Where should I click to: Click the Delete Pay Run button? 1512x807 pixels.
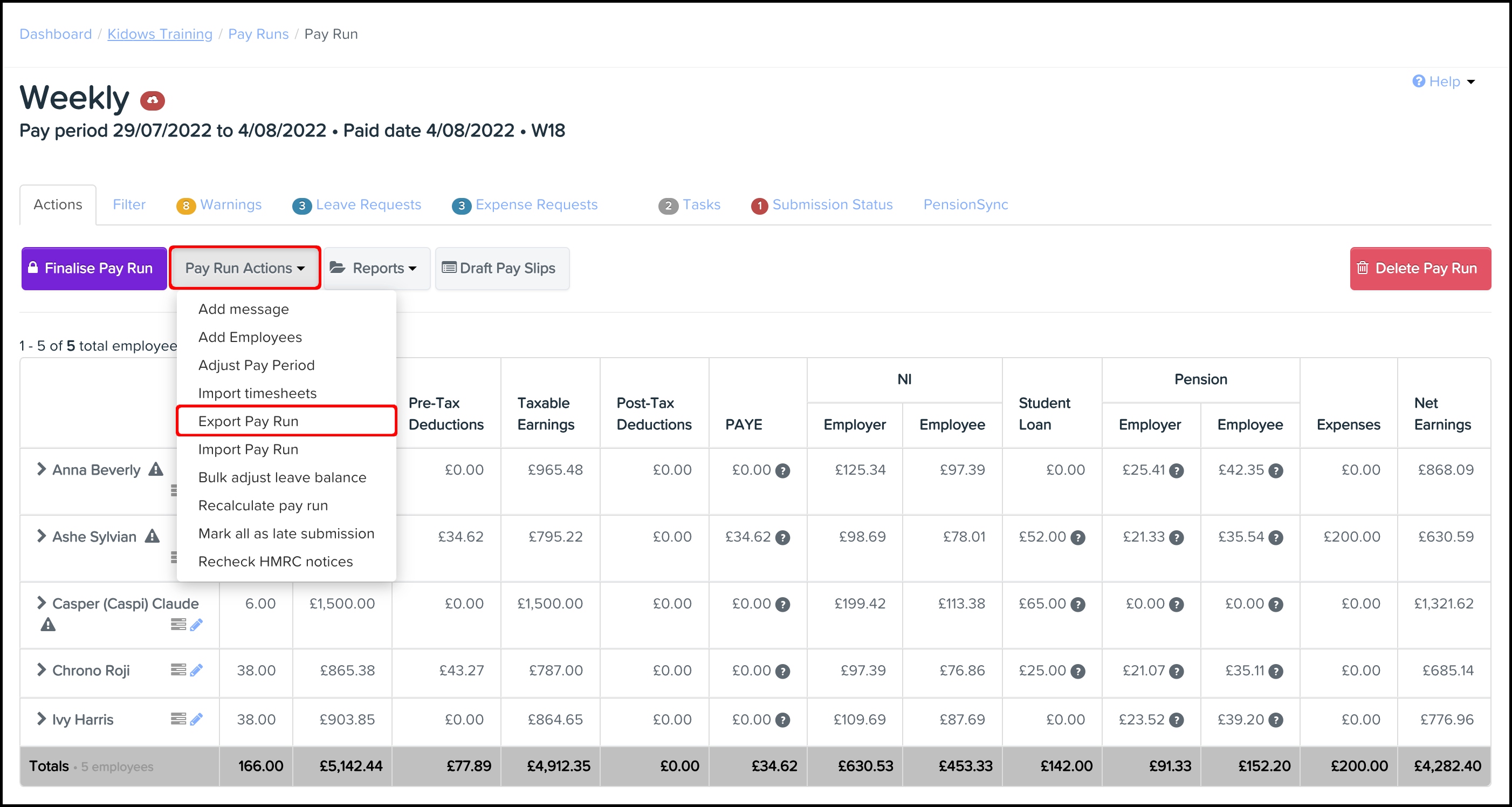tap(1420, 269)
